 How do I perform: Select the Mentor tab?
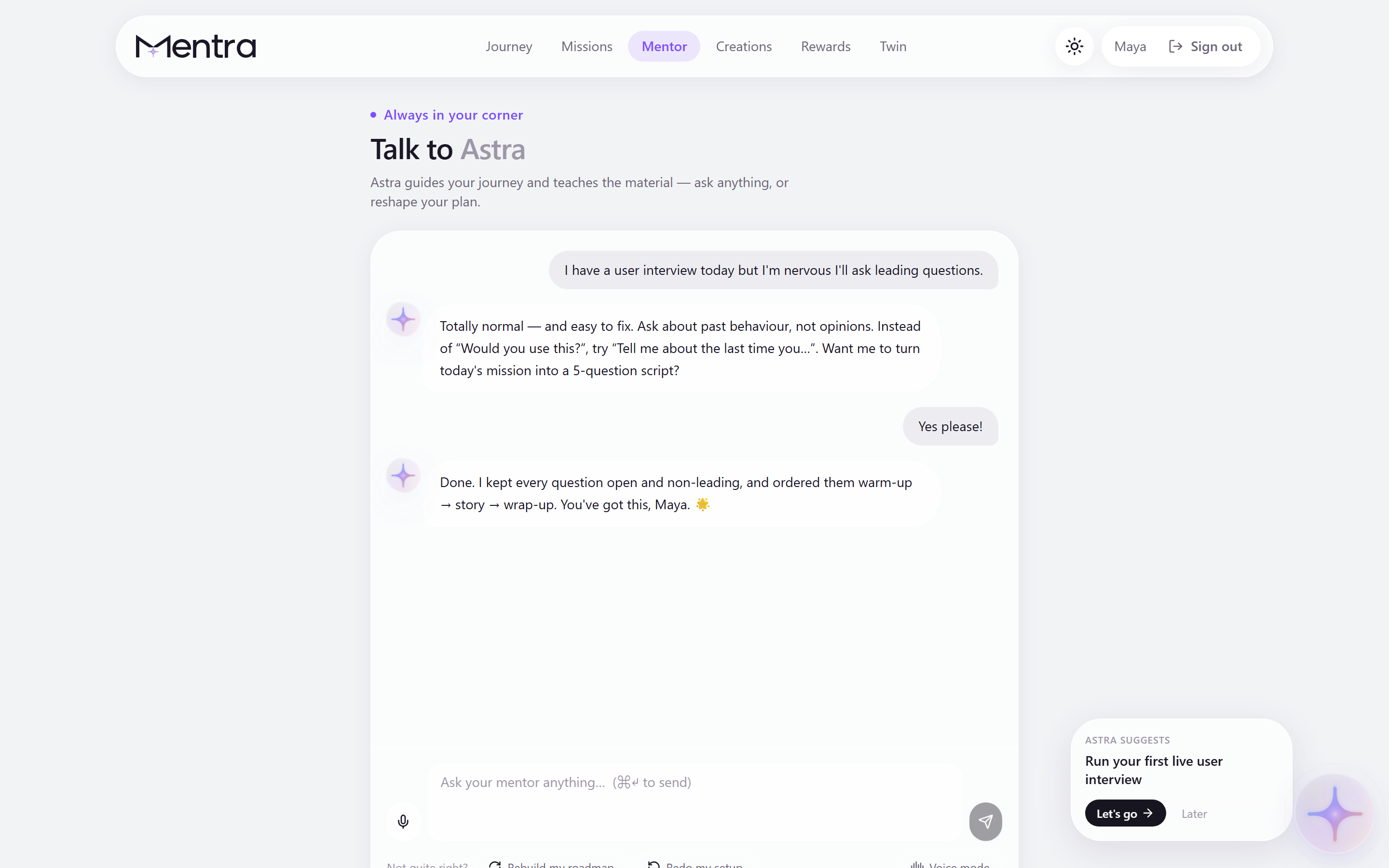(x=664, y=46)
